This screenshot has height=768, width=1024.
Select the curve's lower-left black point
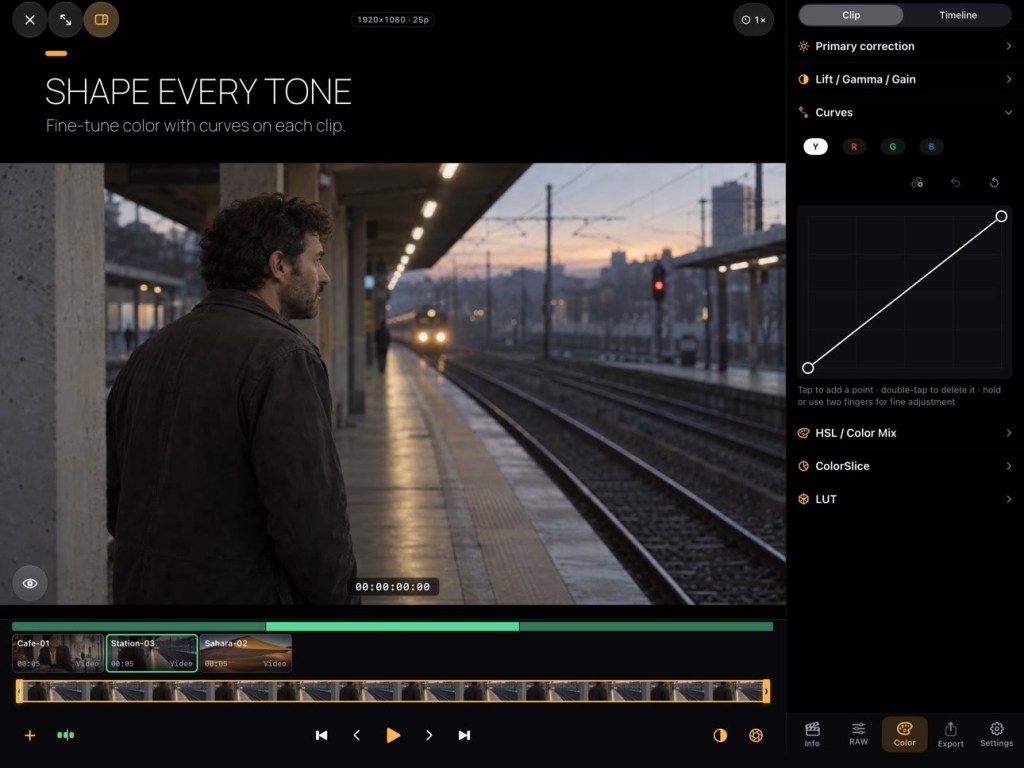click(808, 368)
